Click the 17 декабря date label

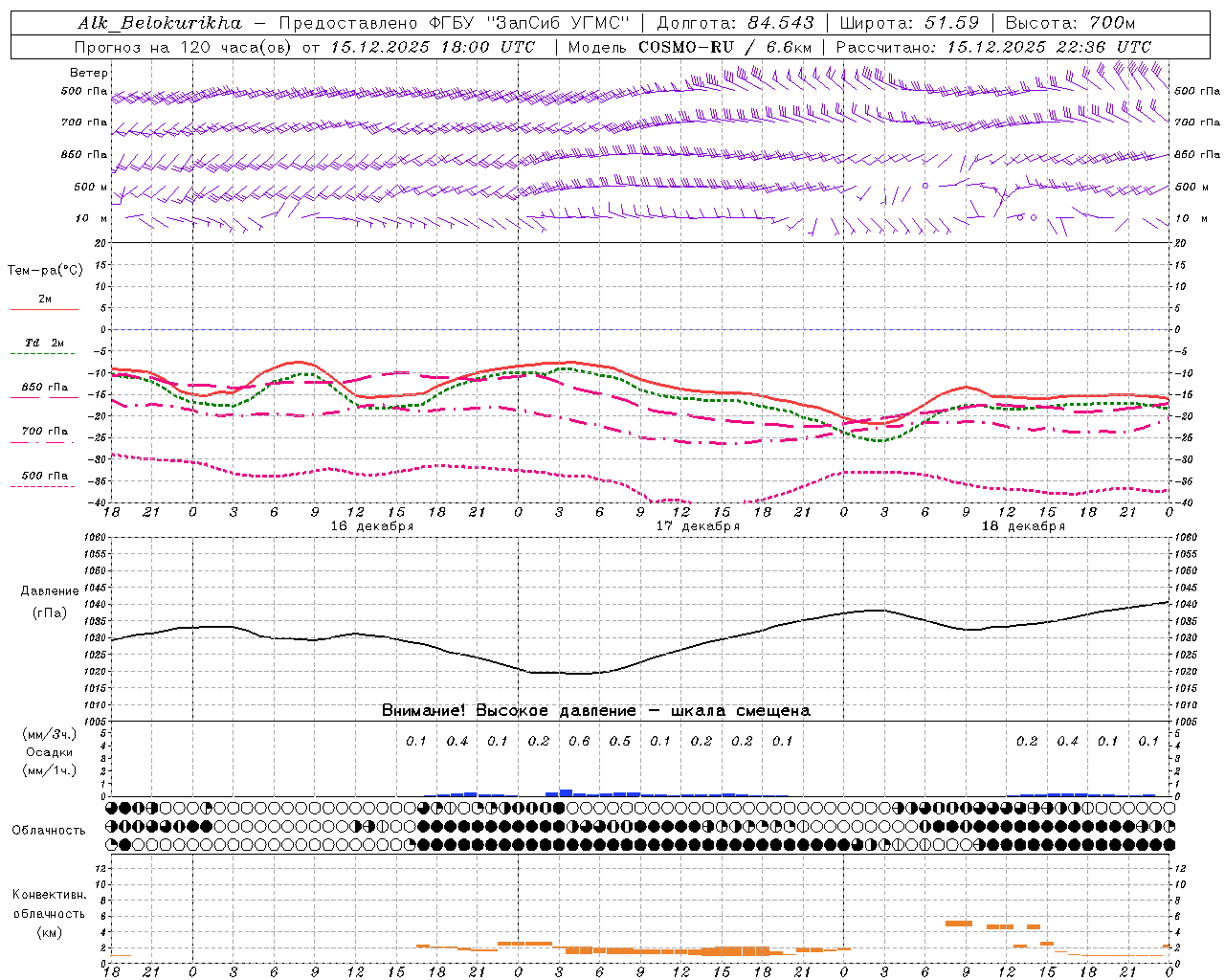(698, 526)
